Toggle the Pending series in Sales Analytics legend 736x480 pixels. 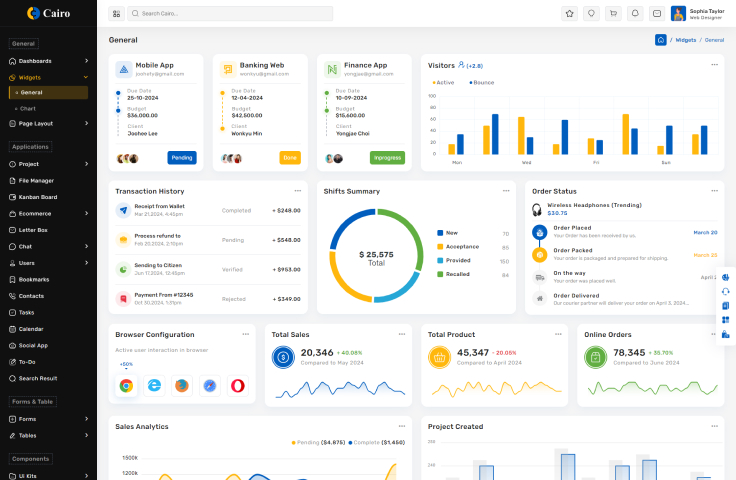click(318, 442)
